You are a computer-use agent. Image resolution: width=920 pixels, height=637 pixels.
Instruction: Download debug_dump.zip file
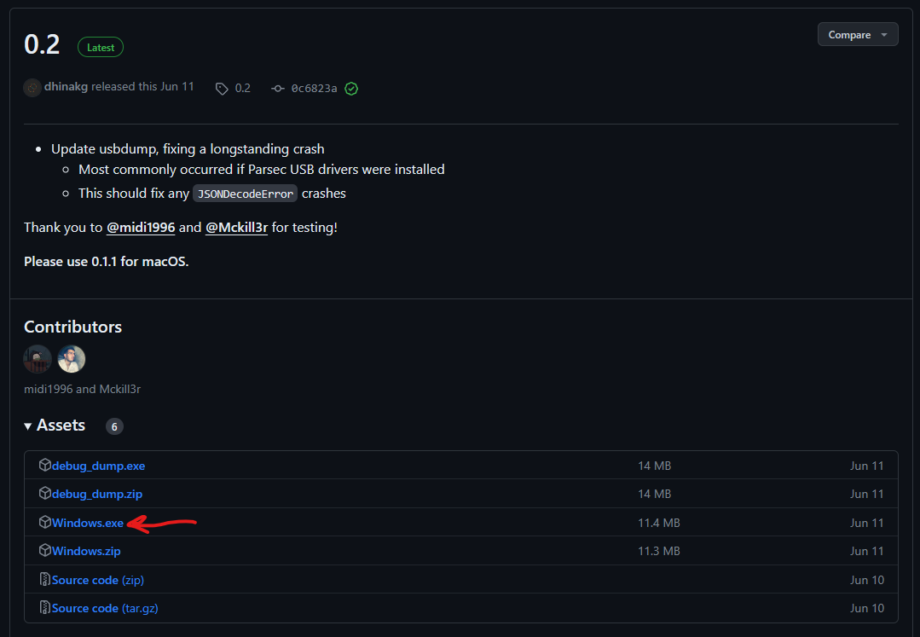(x=97, y=494)
